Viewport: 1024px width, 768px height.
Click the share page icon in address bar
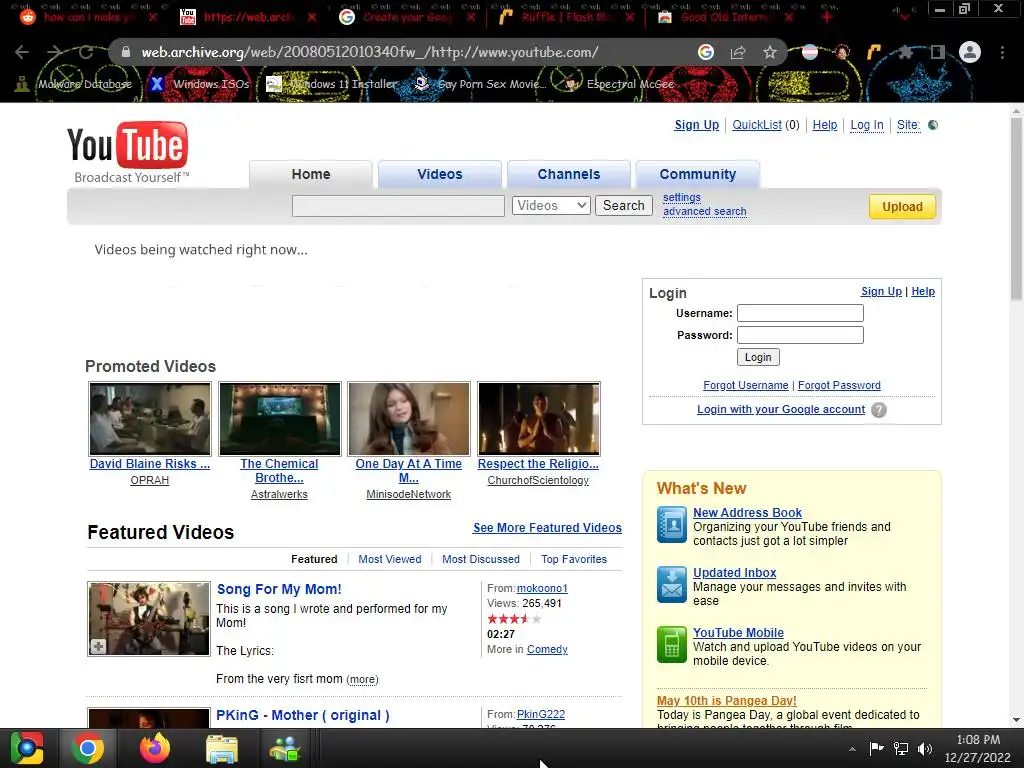(x=738, y=52)
